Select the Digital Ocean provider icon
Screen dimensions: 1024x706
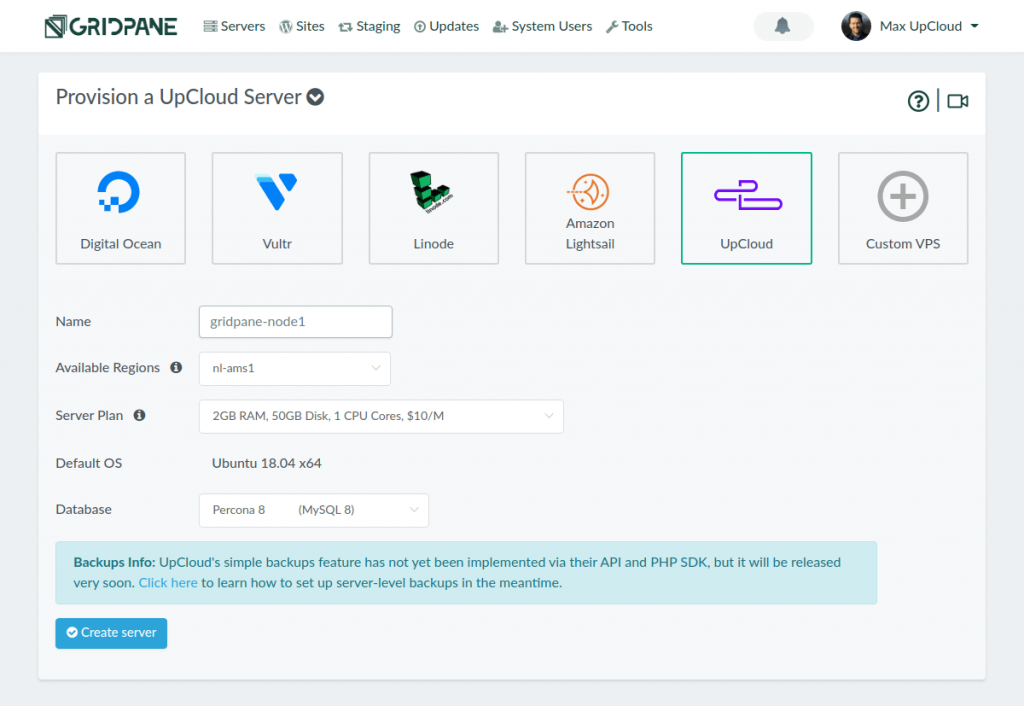point(120,195)
